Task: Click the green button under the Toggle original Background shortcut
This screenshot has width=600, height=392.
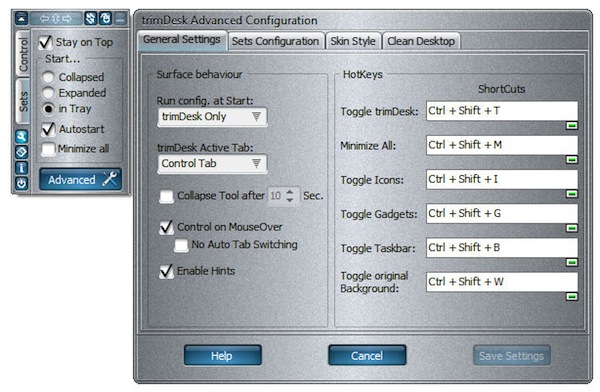Action: pyautogui.click(x=572, y=297)
